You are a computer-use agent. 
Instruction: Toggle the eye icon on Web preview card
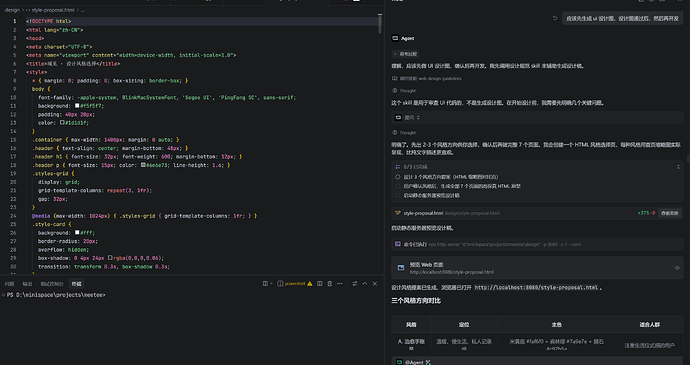coord(677,268)
